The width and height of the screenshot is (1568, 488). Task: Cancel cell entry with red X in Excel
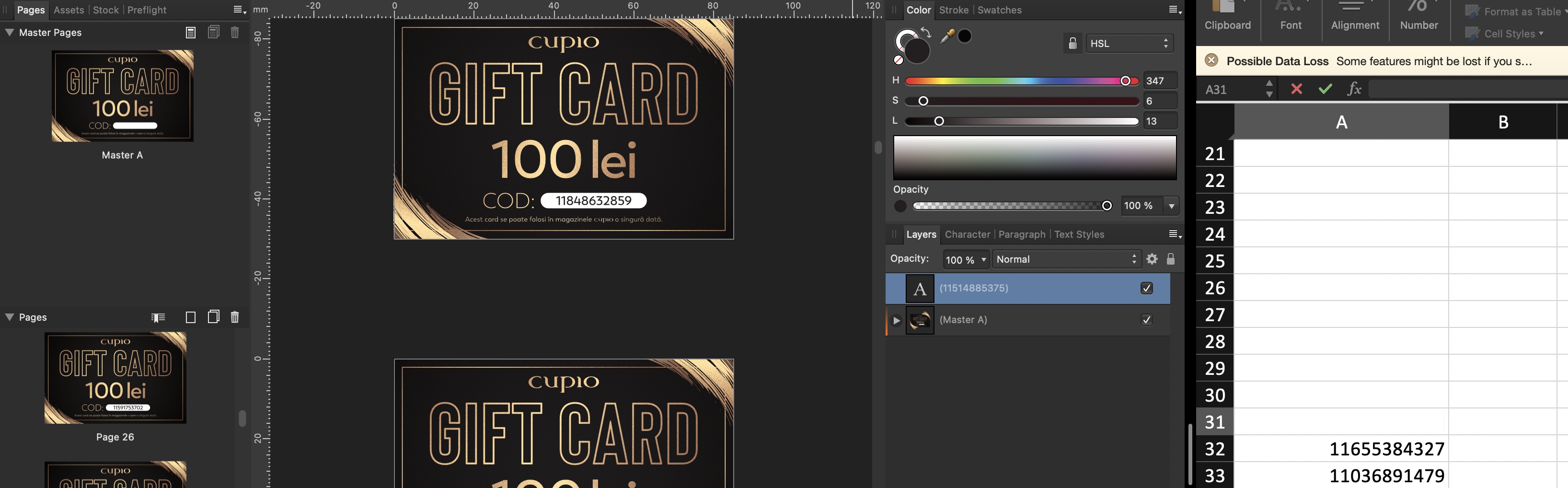[x=1296, y=90]
